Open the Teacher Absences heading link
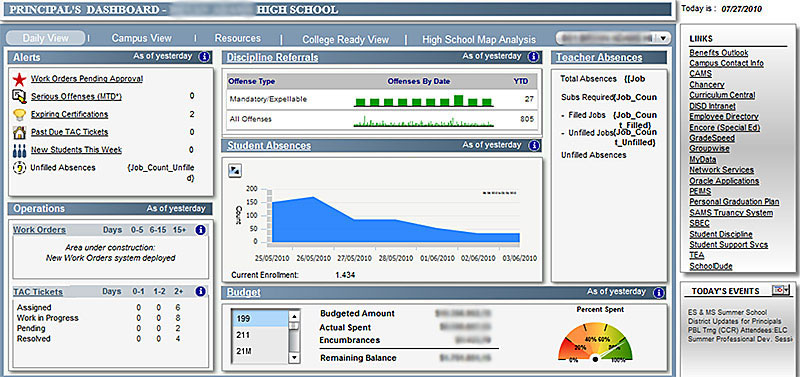 (599, 57)
